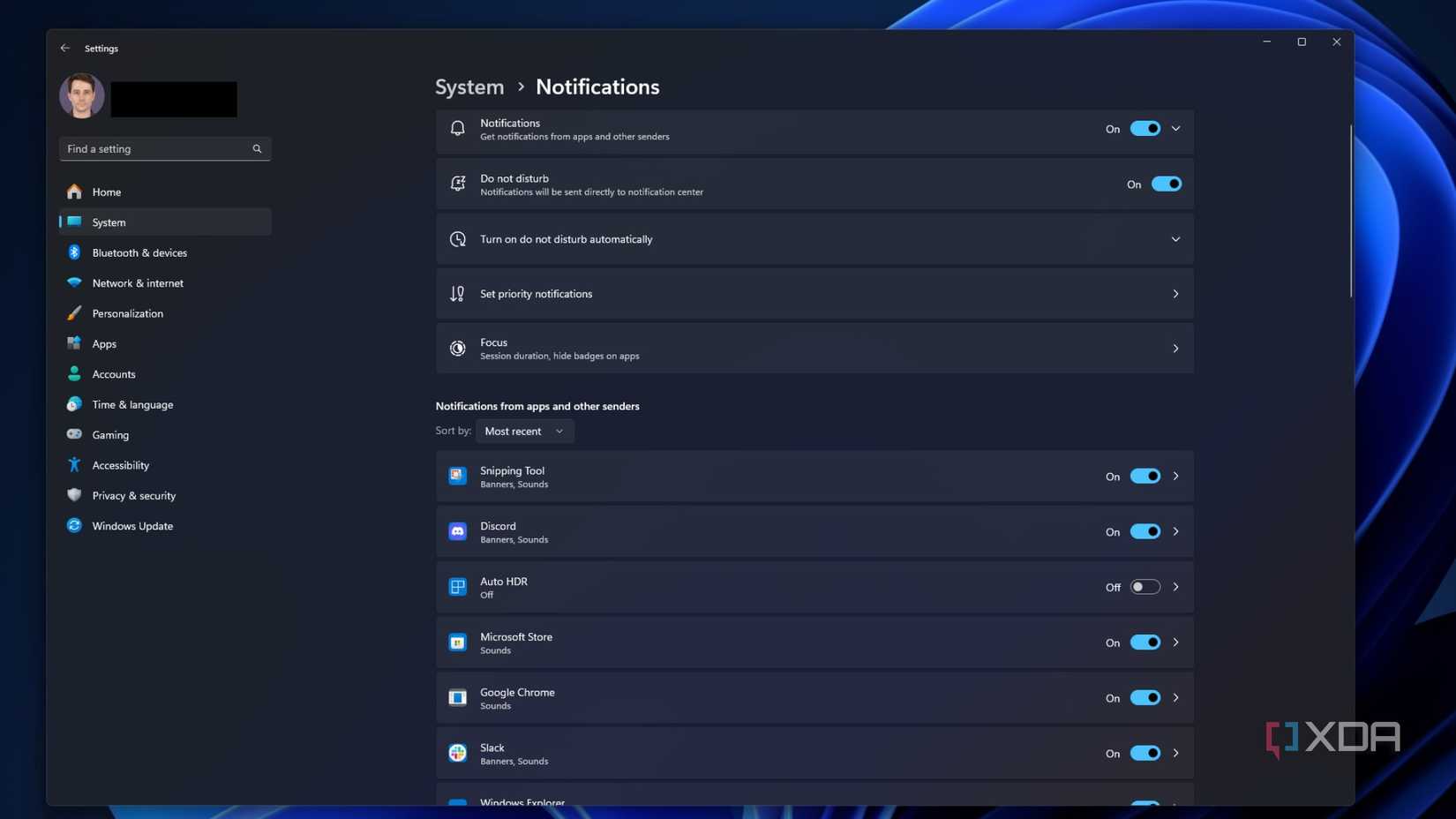Image resolution: width=1456 pixels, height=819 pixels.
Task: Turn off Slack notifications toggle
Action: (1145, 753)
